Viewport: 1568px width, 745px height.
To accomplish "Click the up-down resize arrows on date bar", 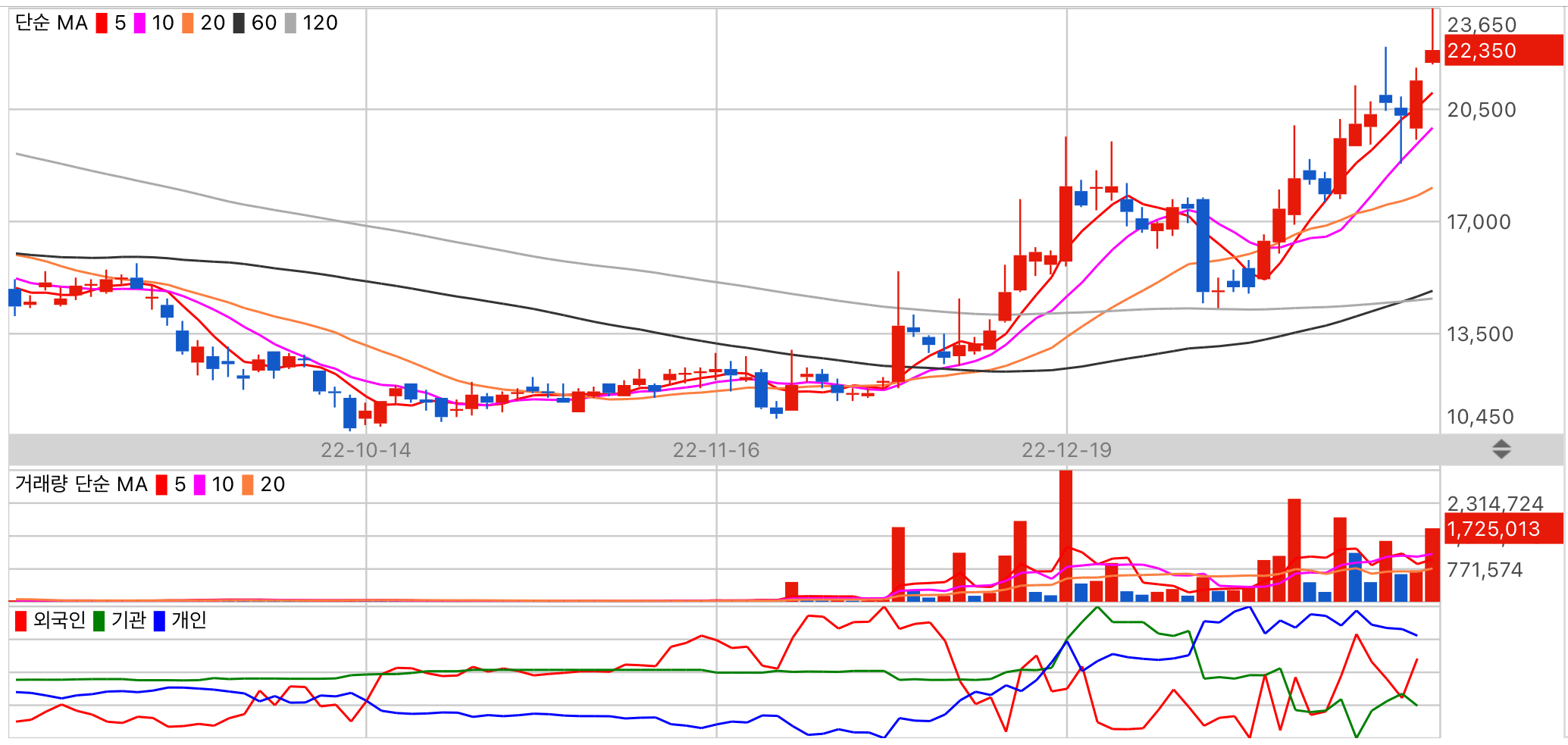I will pos(1501,449).
